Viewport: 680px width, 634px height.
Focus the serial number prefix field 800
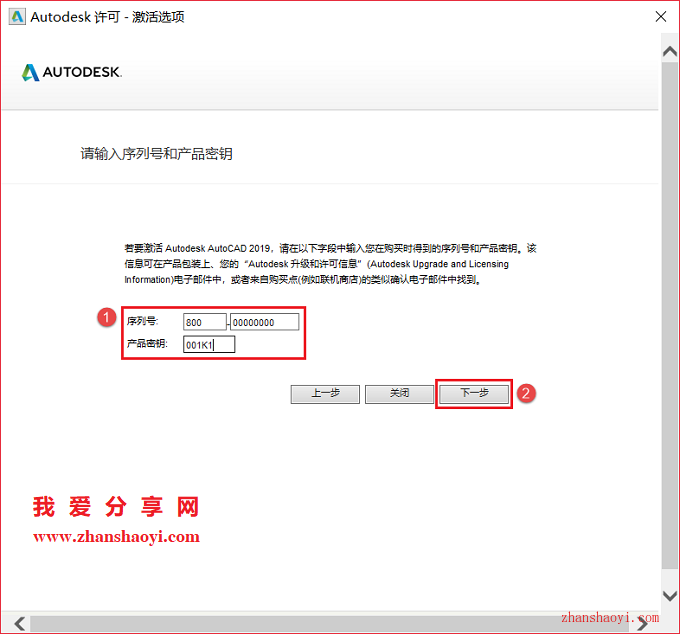[x=205, y=322]
